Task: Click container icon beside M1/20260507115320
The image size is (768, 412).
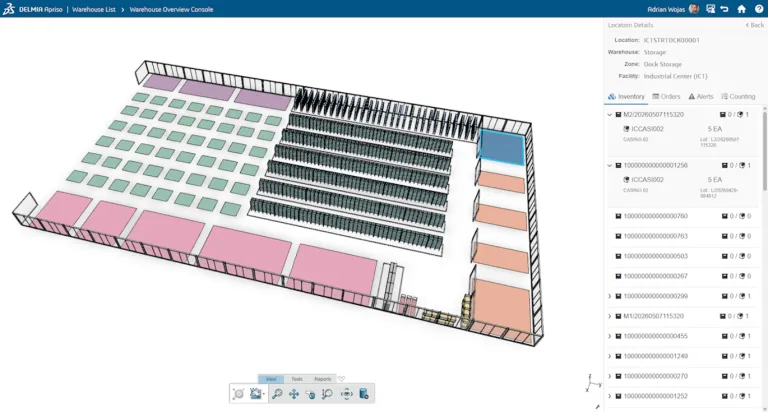Action: coord(618,316)
